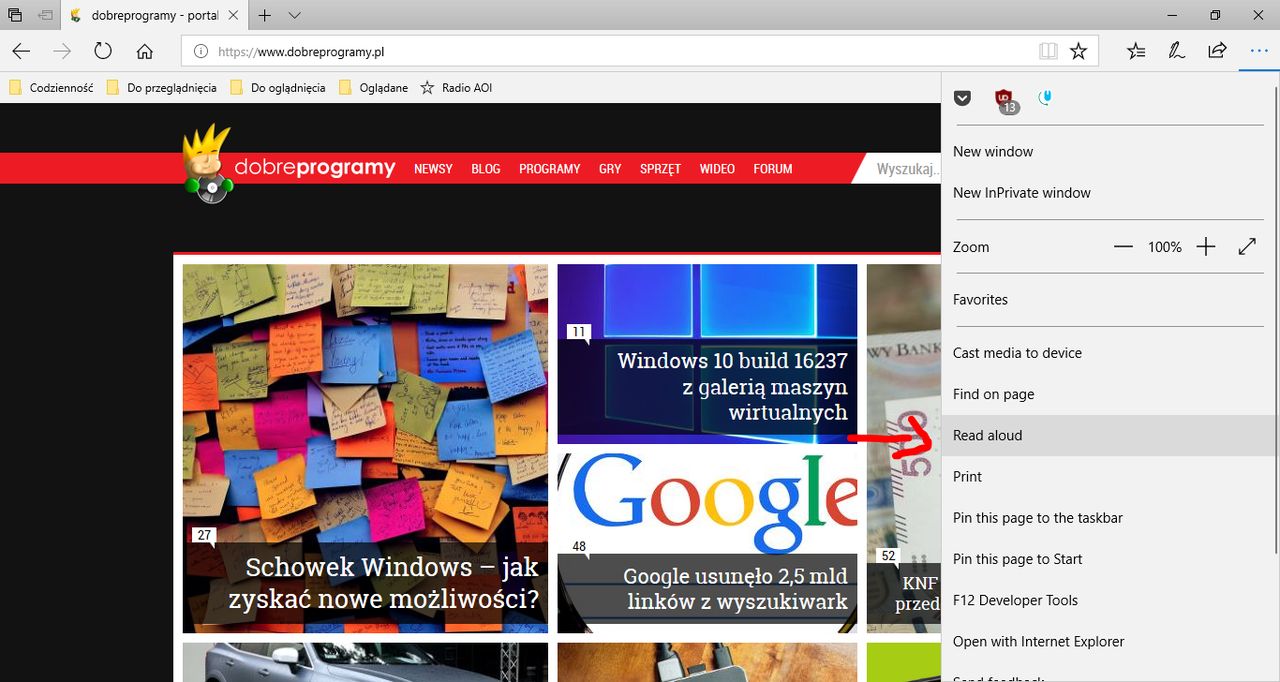
Task: Open the FORUM site section
Action: click(773, 169)
